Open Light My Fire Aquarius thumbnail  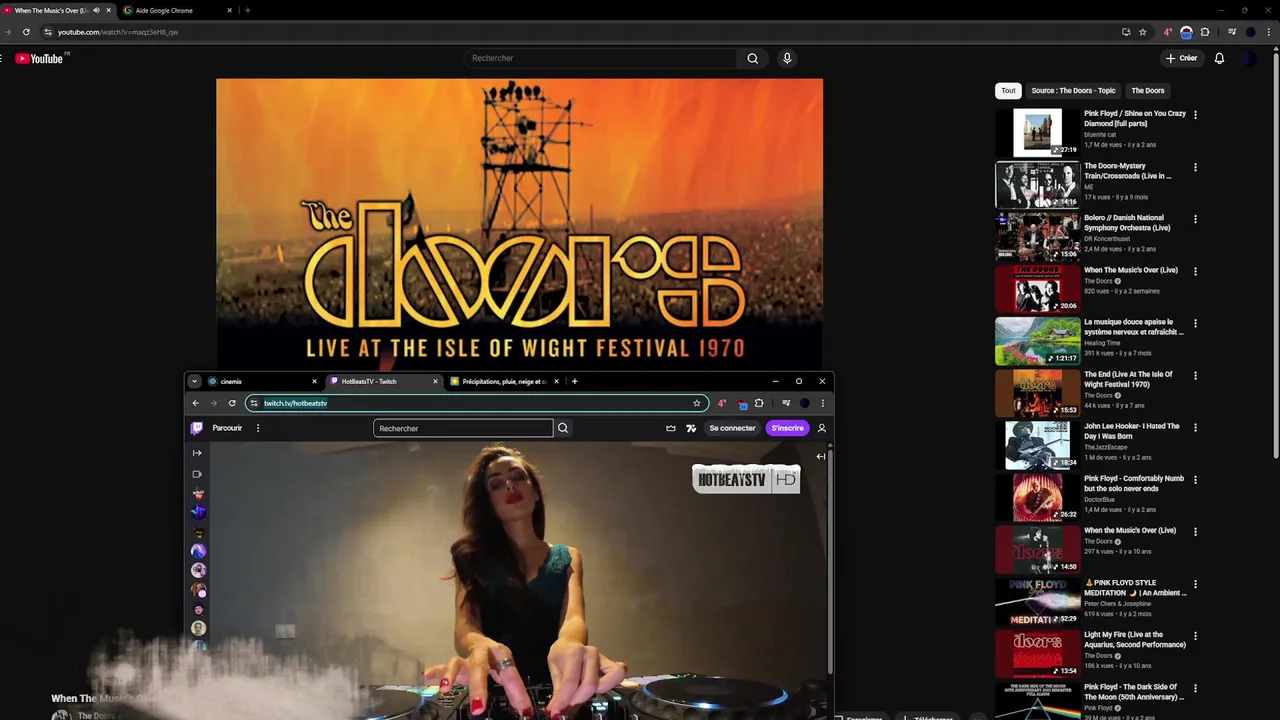click(1037, 653)
